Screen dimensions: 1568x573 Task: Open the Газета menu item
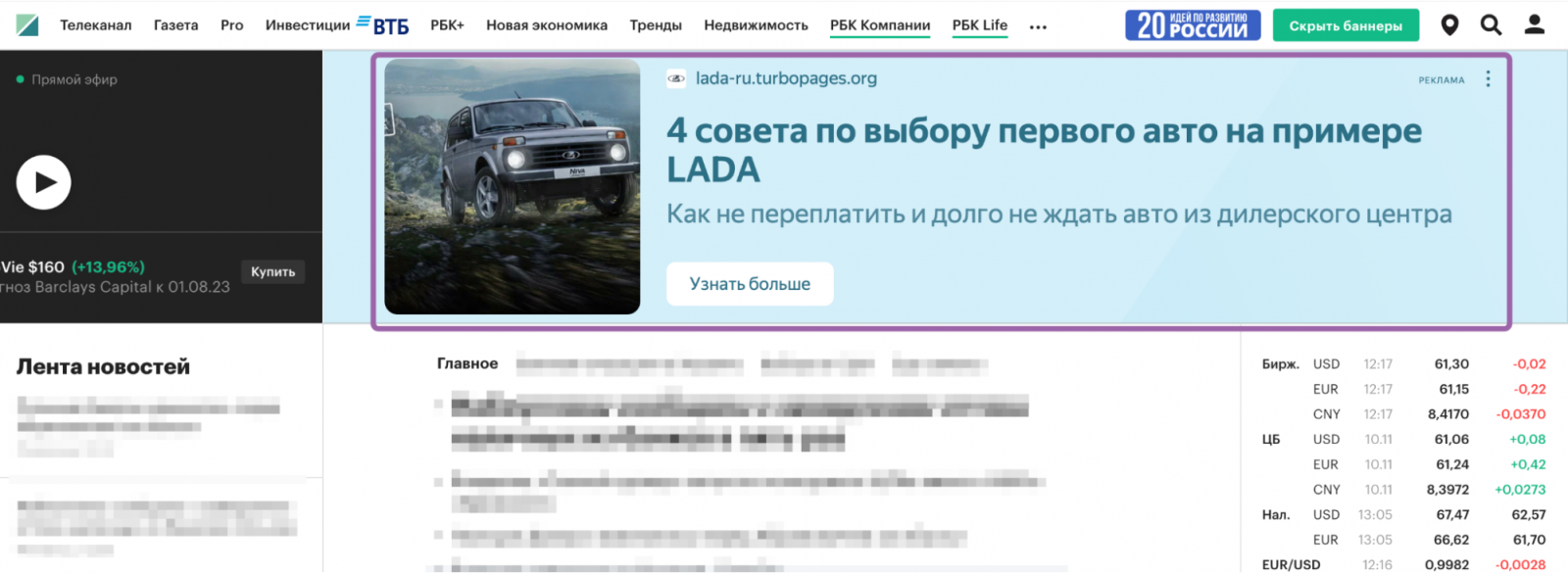pos(175,25)
